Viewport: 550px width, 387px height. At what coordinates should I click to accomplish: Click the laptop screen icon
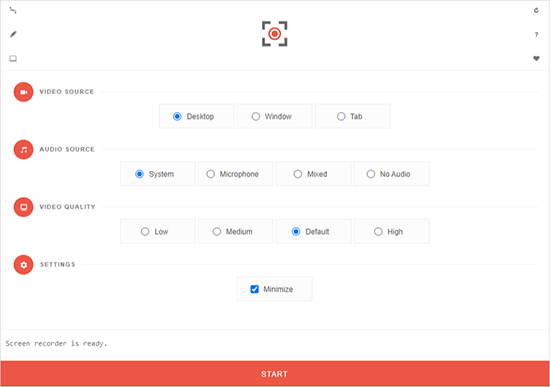(x=13, y=58)
